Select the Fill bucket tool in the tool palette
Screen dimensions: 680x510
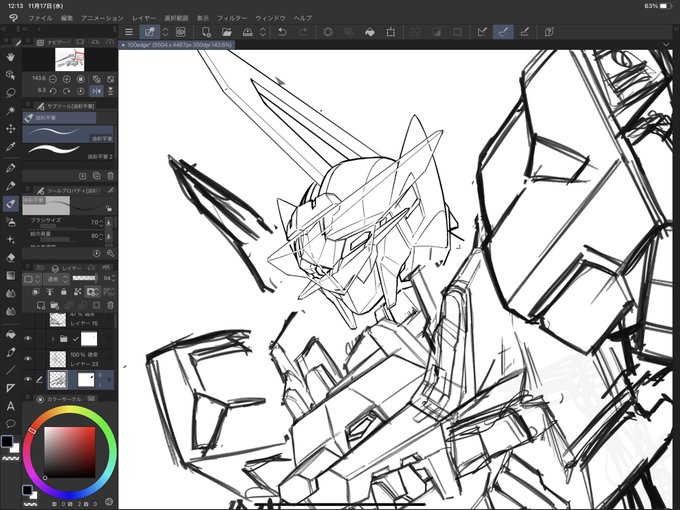pyautogui.click(x=10, y=334)
